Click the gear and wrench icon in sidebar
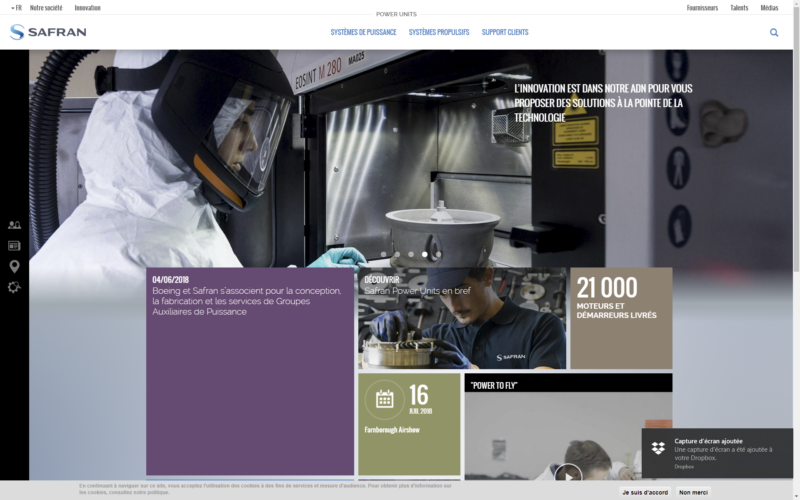Viewport: 800px width, 500px height. tap(14, 287)
